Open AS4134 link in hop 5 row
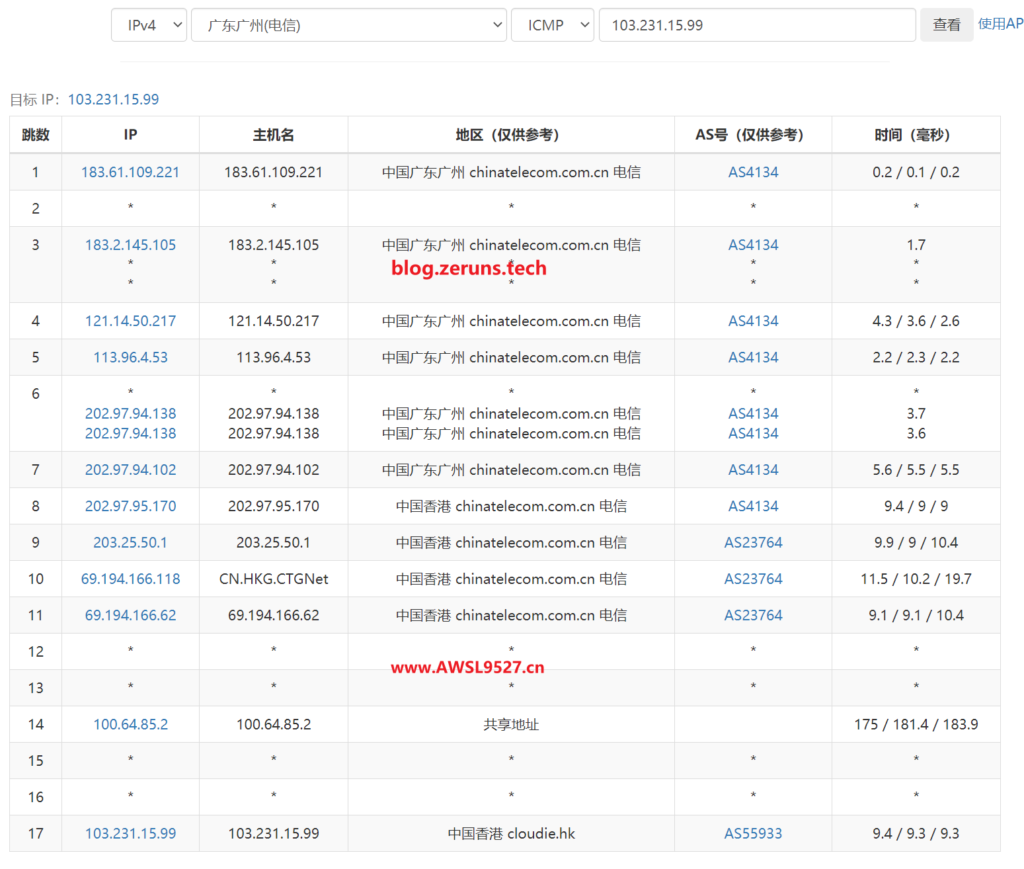 coord(753,358)
